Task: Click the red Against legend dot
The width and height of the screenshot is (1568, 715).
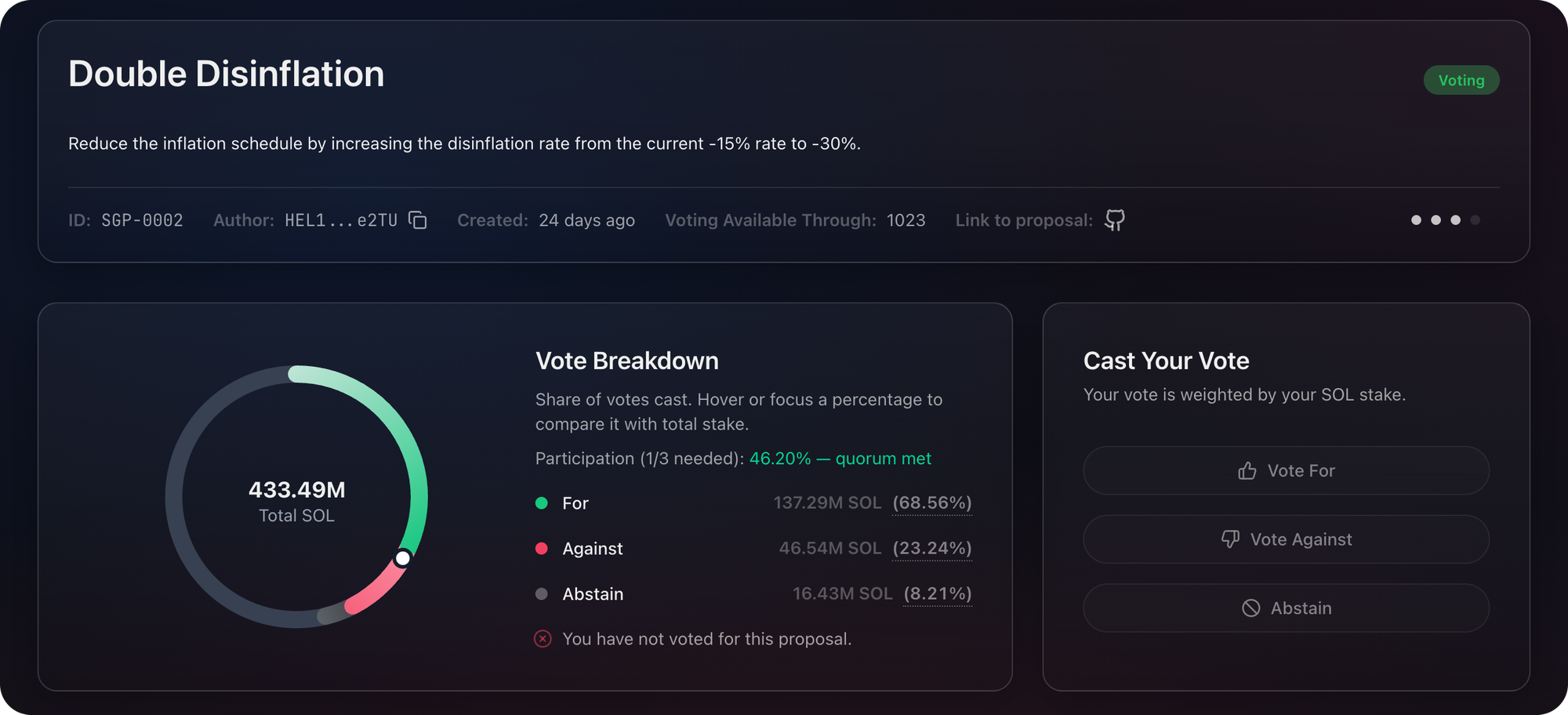Action: [541, 549]
